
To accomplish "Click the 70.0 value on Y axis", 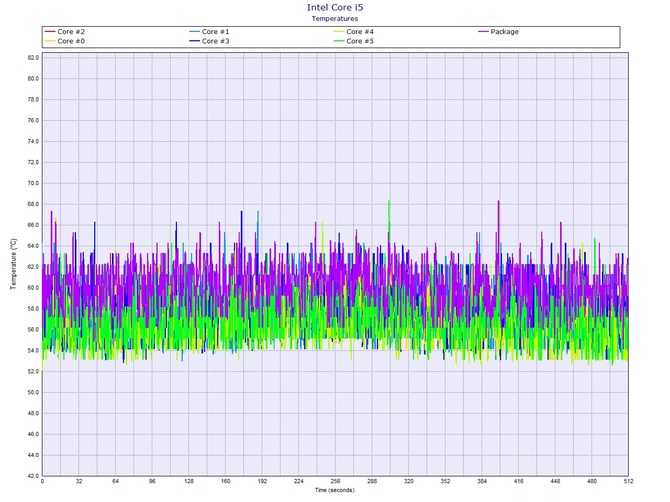I will [33, 183].
